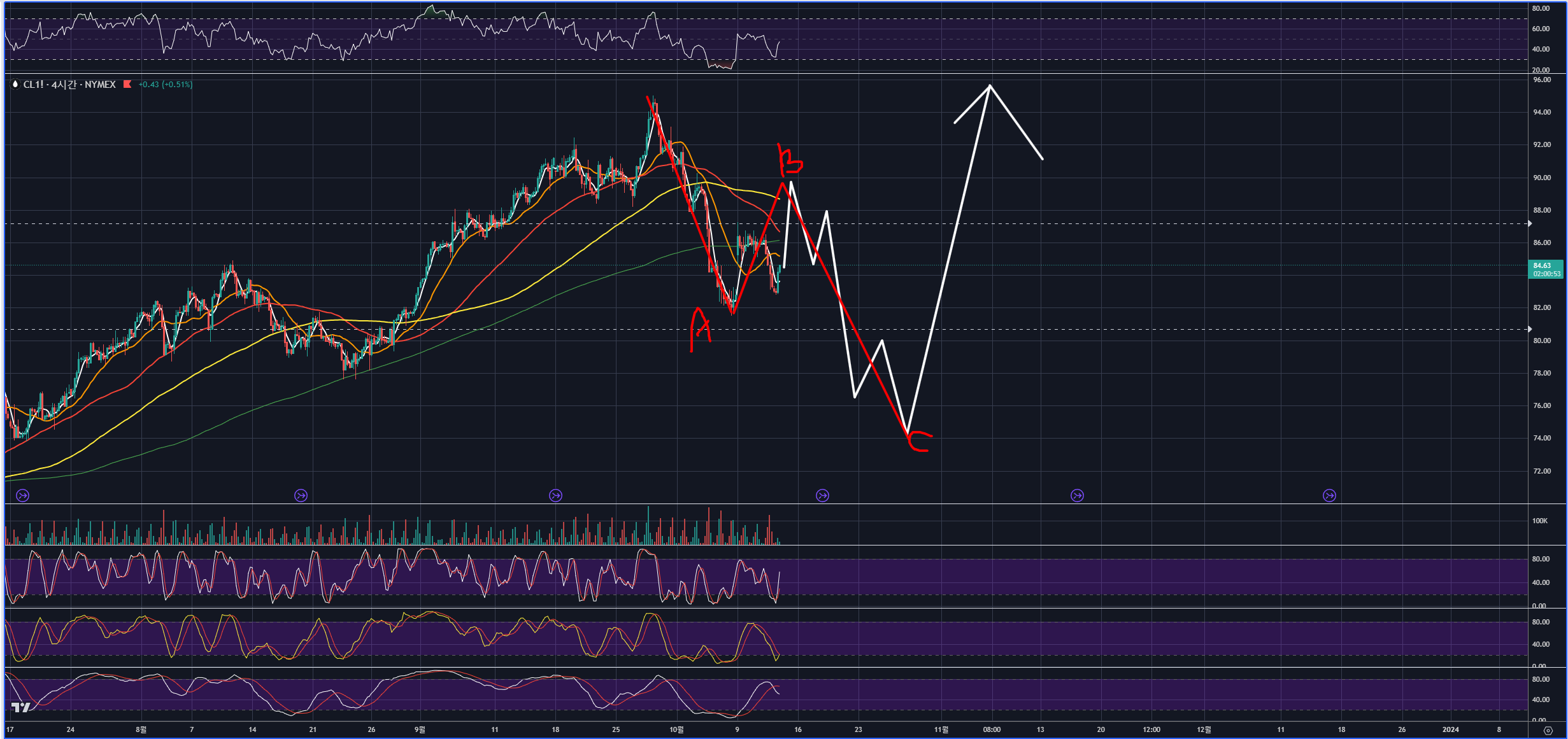
Task: Click the 2024 label on time axis
Action: (x=1450, y=729)
